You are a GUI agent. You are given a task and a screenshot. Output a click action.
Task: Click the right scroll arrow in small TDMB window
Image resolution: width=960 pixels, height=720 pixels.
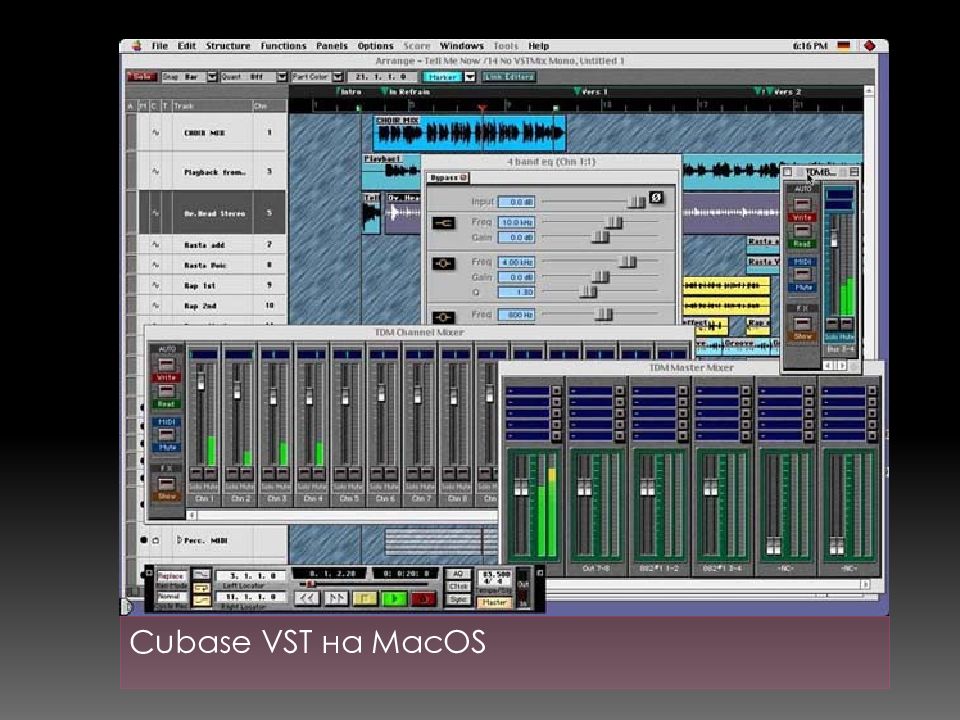pos(841,366)
